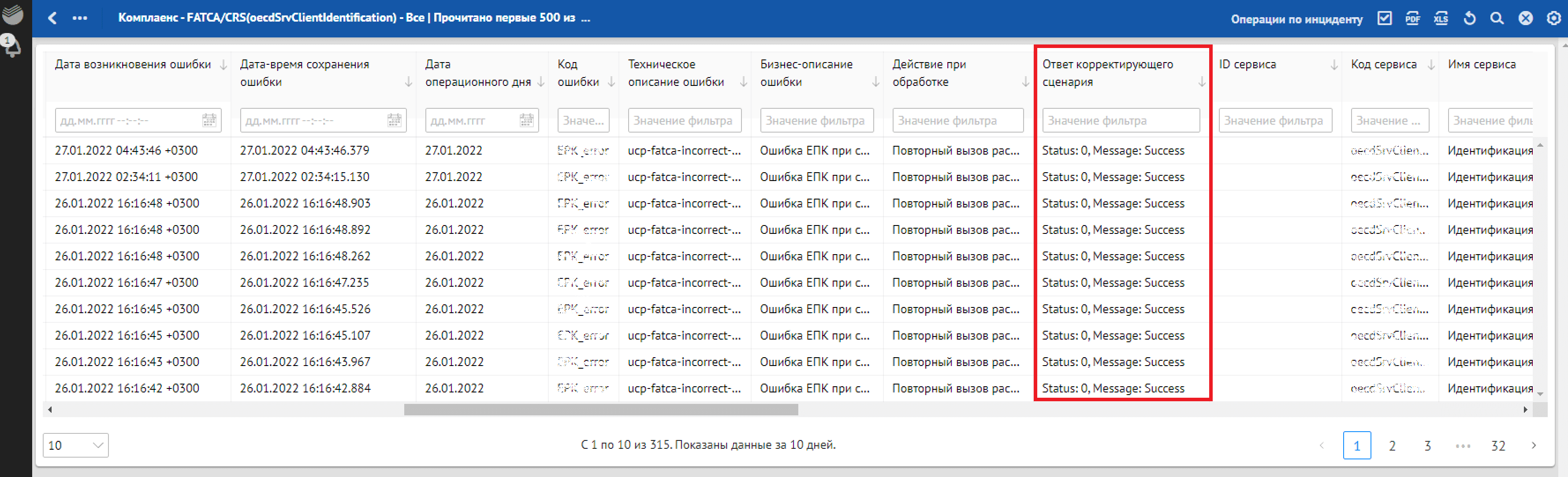Open calendar picker for Дата возникновения ошибки filter
1568x477 pixels.
pos(209,121)
